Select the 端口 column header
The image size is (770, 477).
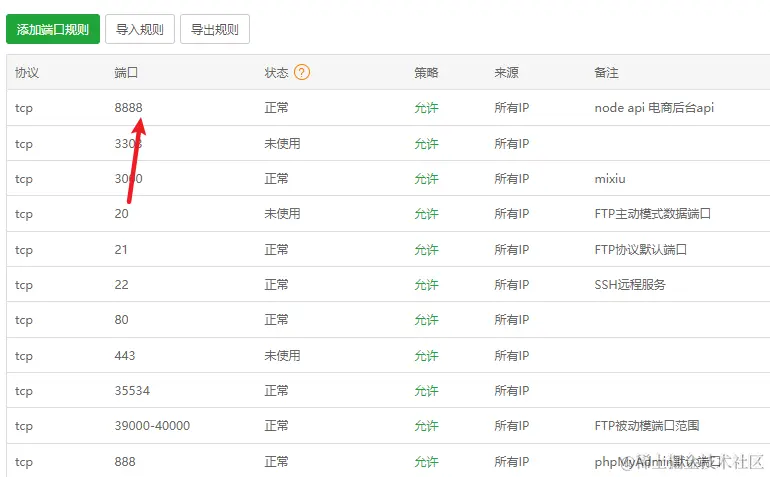126,73
